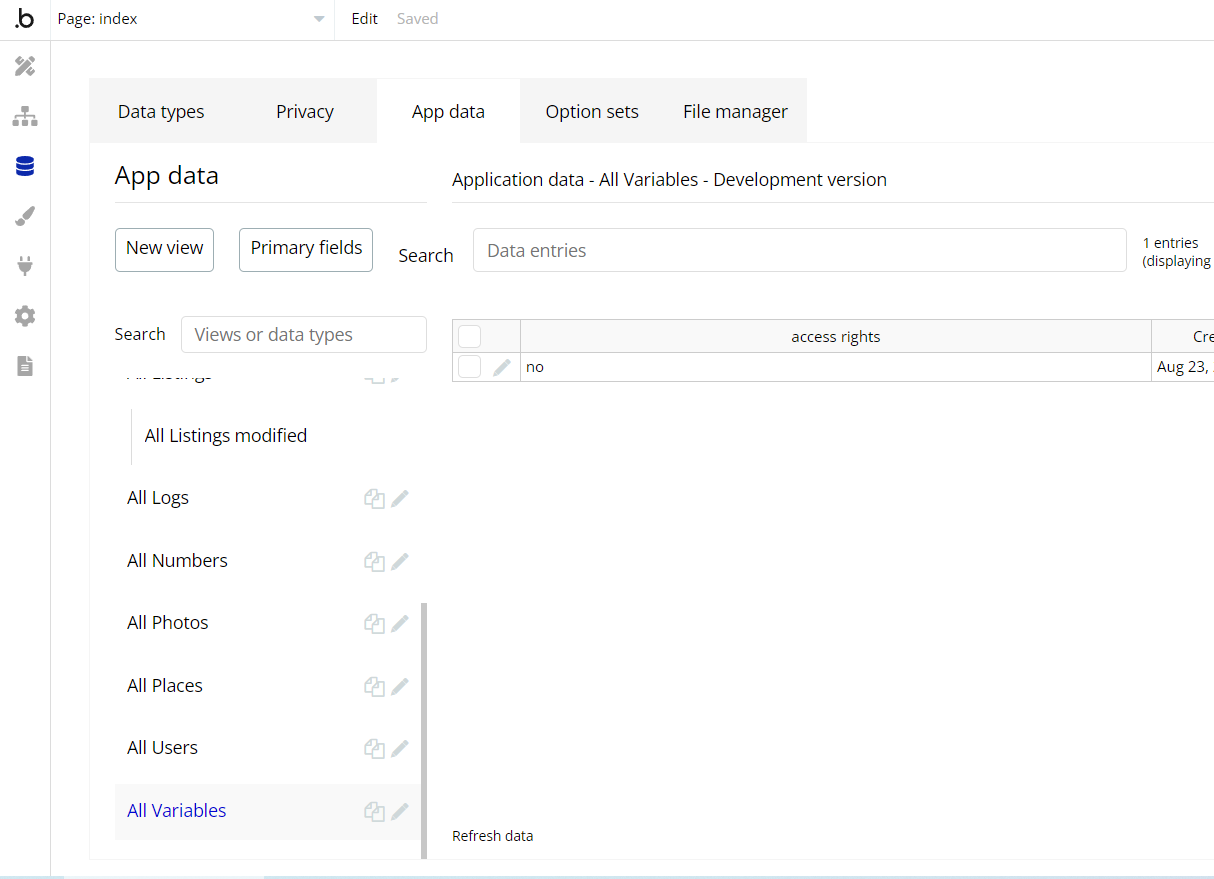
Task: Open the Workflow tab icon
Action: coord(25,117)
